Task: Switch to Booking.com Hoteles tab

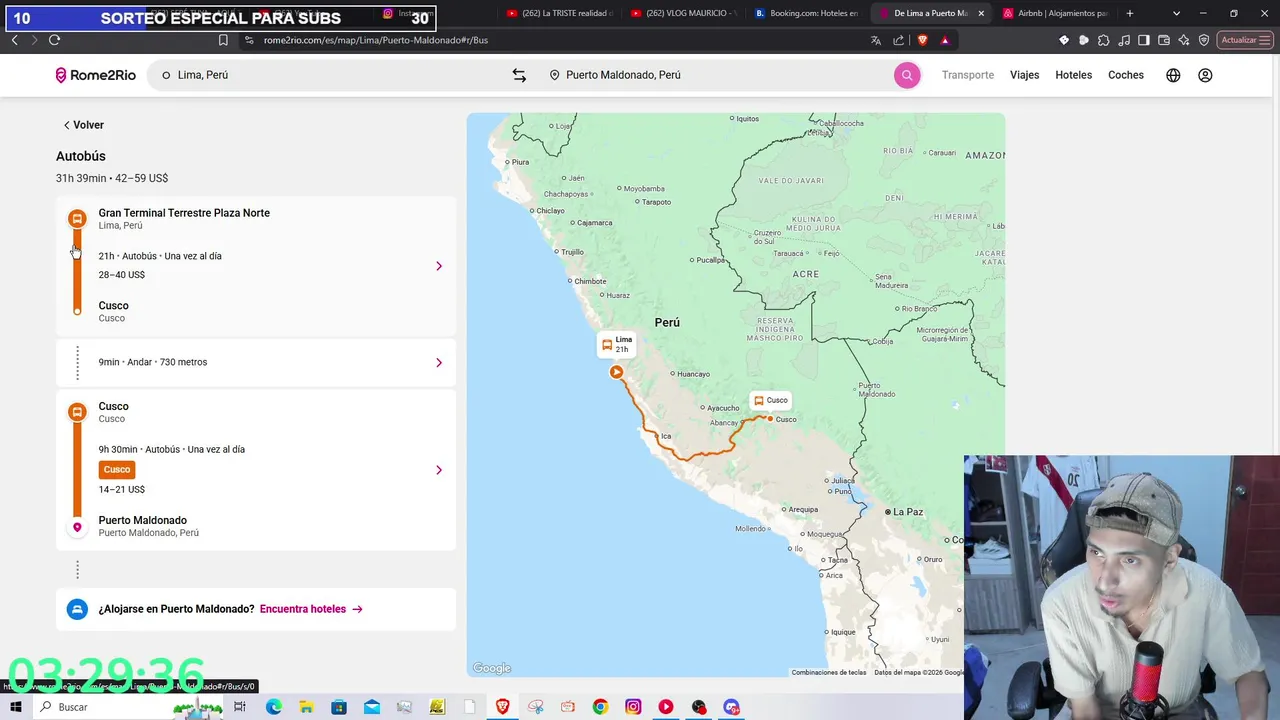Action: [x=806, y=13]
